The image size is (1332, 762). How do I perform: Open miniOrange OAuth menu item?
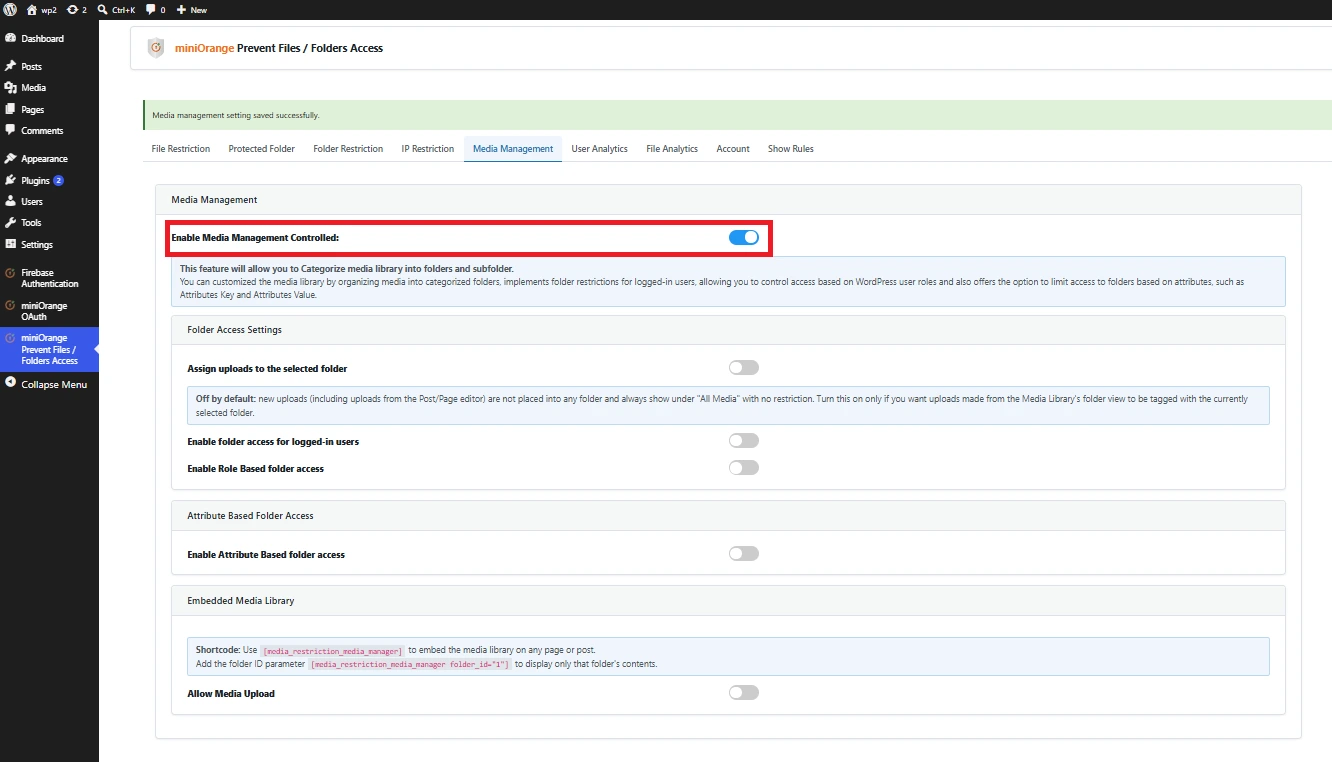(44, 311)
